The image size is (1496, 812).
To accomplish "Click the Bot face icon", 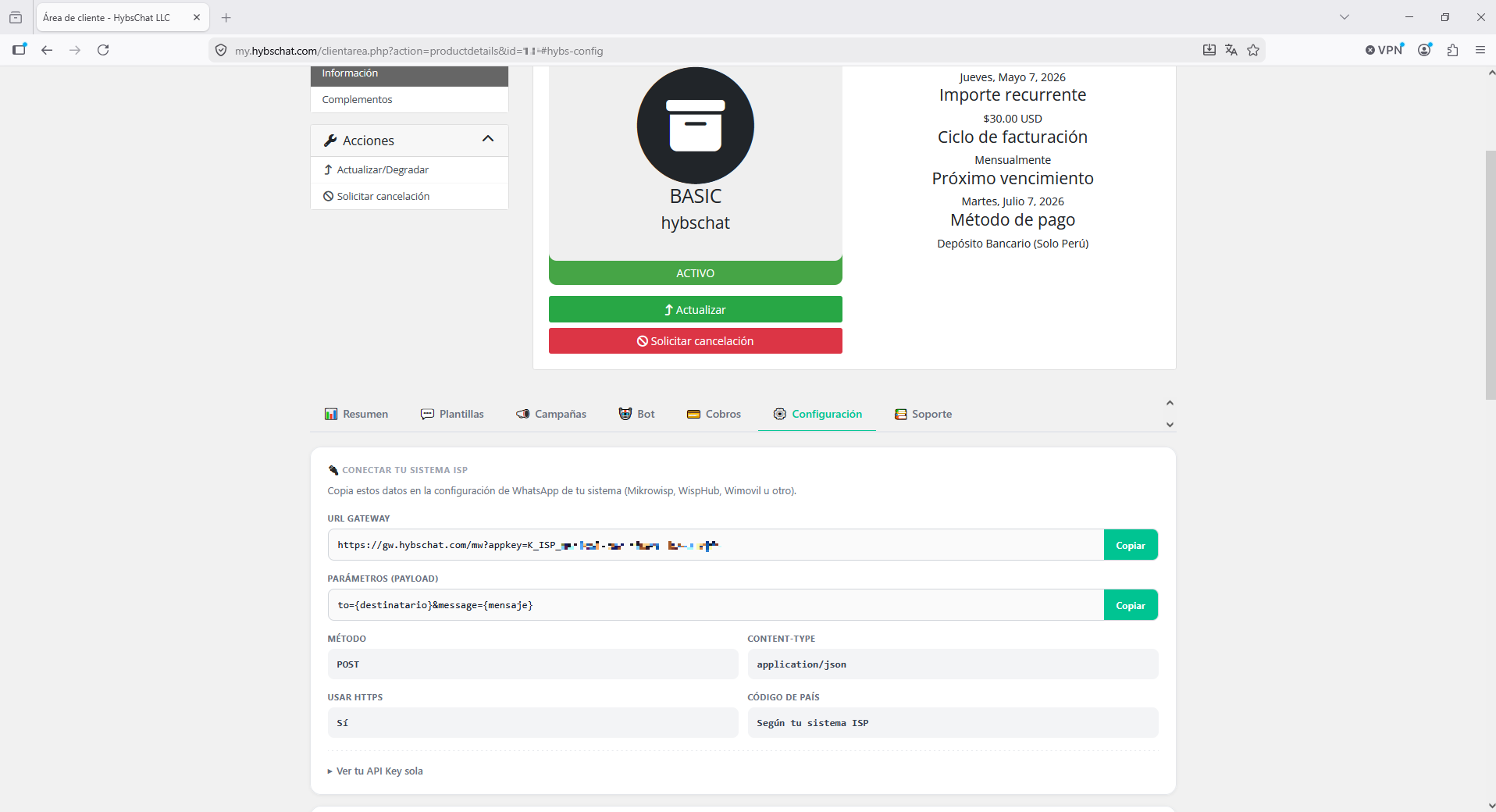I will point(625,414).
